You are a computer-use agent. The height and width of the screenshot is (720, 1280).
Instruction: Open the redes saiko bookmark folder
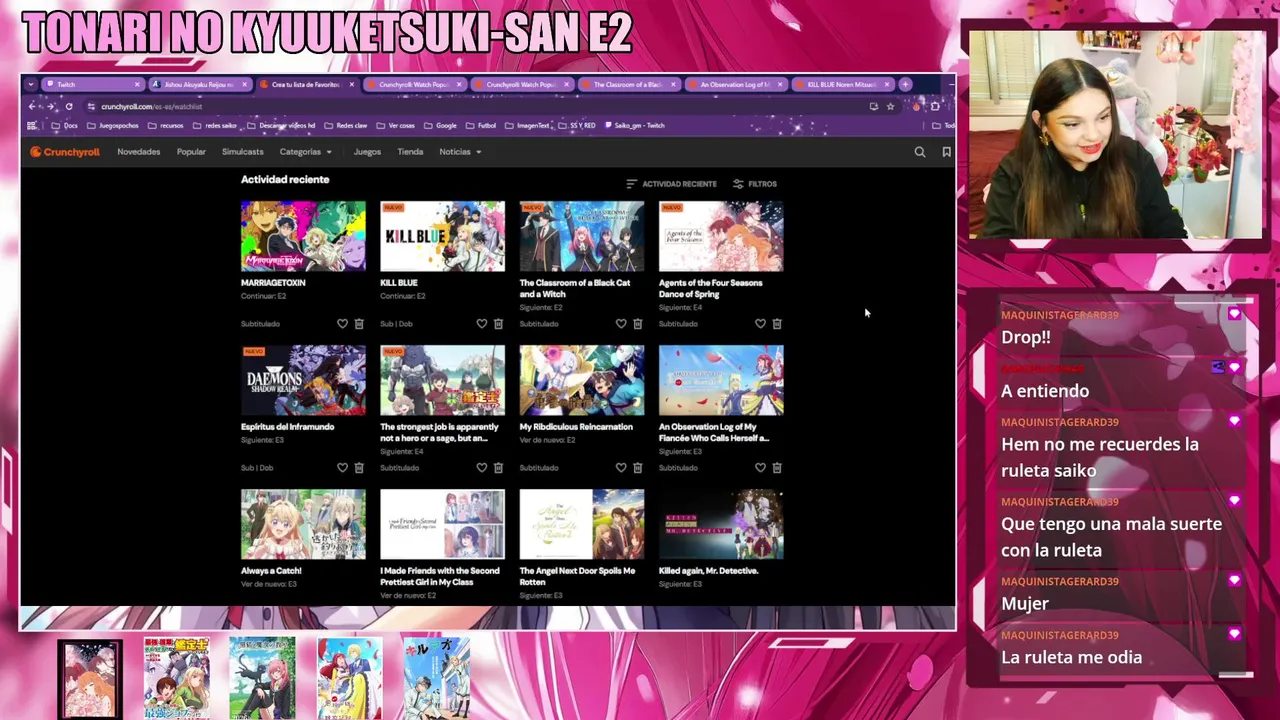coord(215,126)
